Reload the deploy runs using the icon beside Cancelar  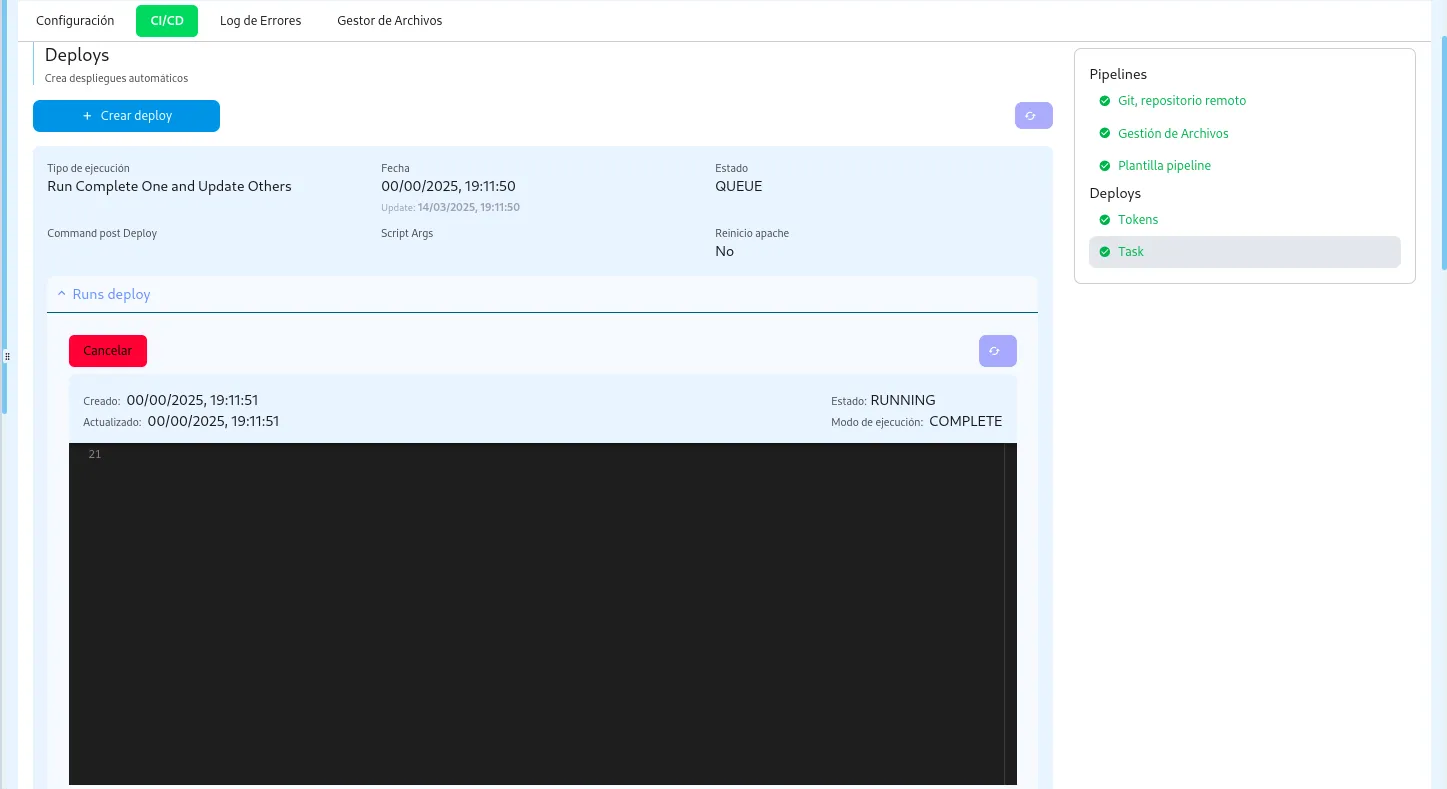pyautogui.click(x=997, y=351)
